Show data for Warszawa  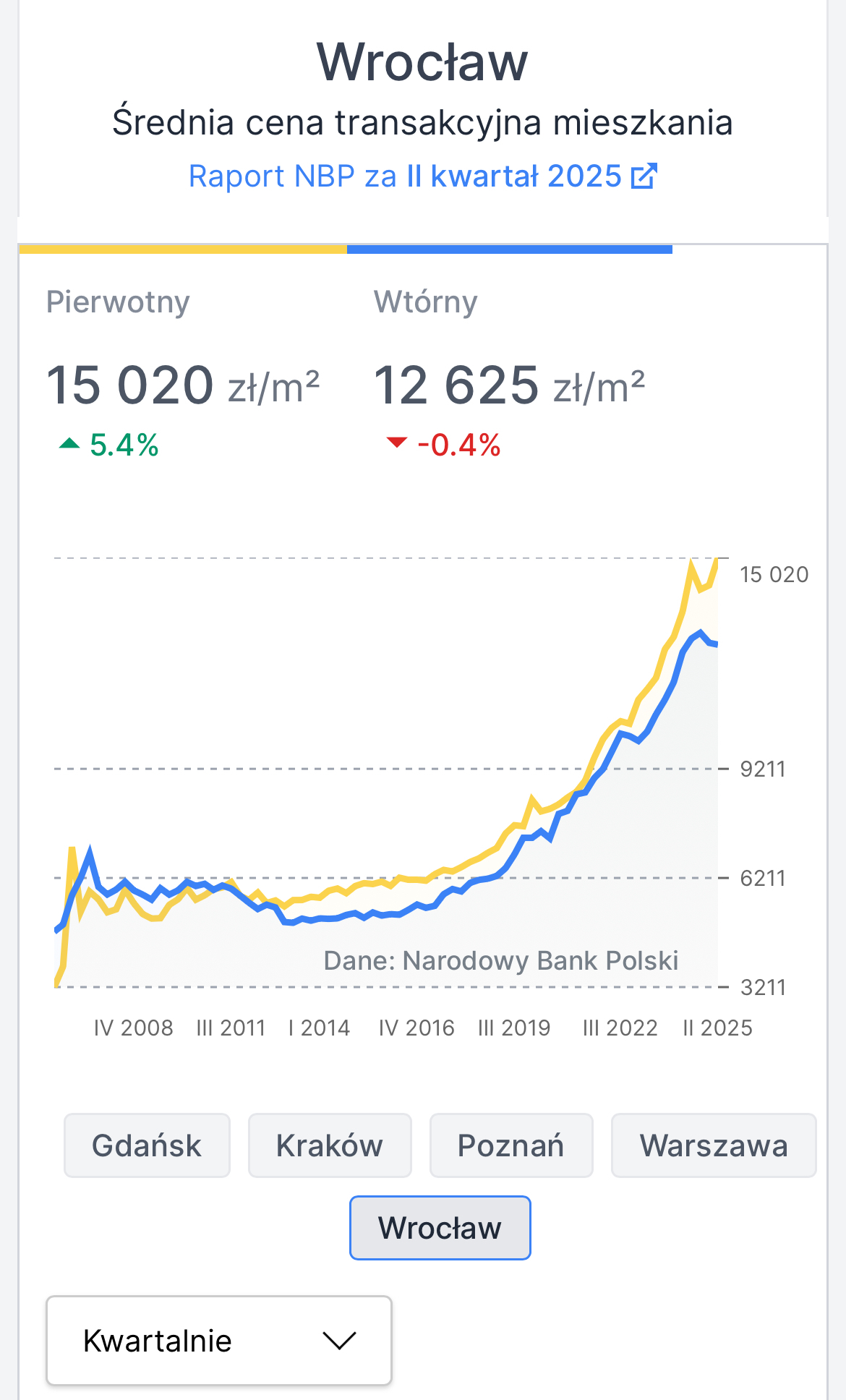(714, 1145)
